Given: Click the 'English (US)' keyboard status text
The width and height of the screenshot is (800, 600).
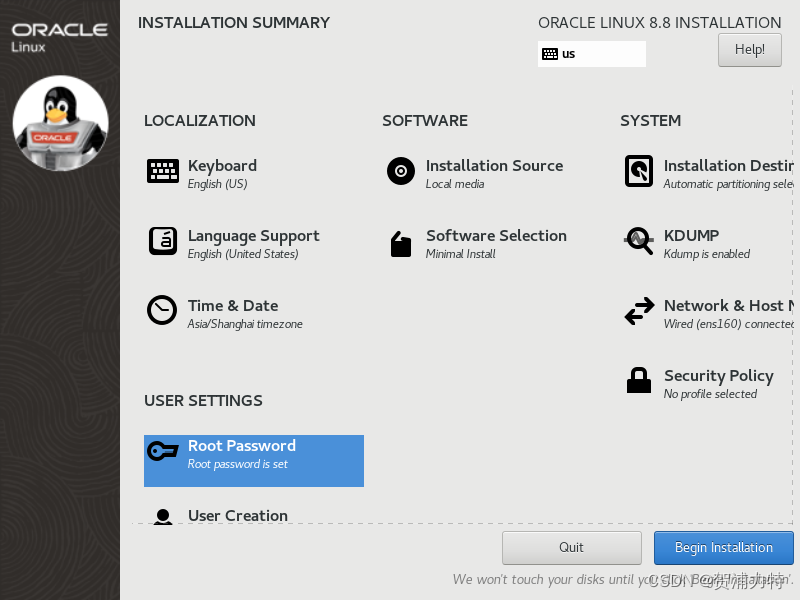Looking at the screenshot, I should [217, 184].
